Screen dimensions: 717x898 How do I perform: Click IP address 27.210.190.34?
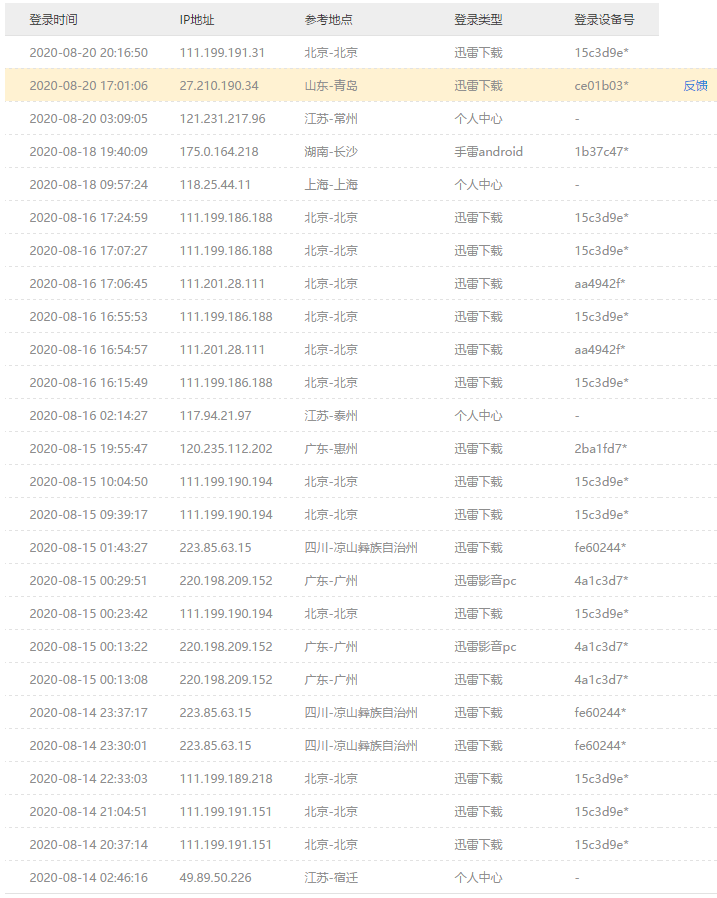(219, 86)
